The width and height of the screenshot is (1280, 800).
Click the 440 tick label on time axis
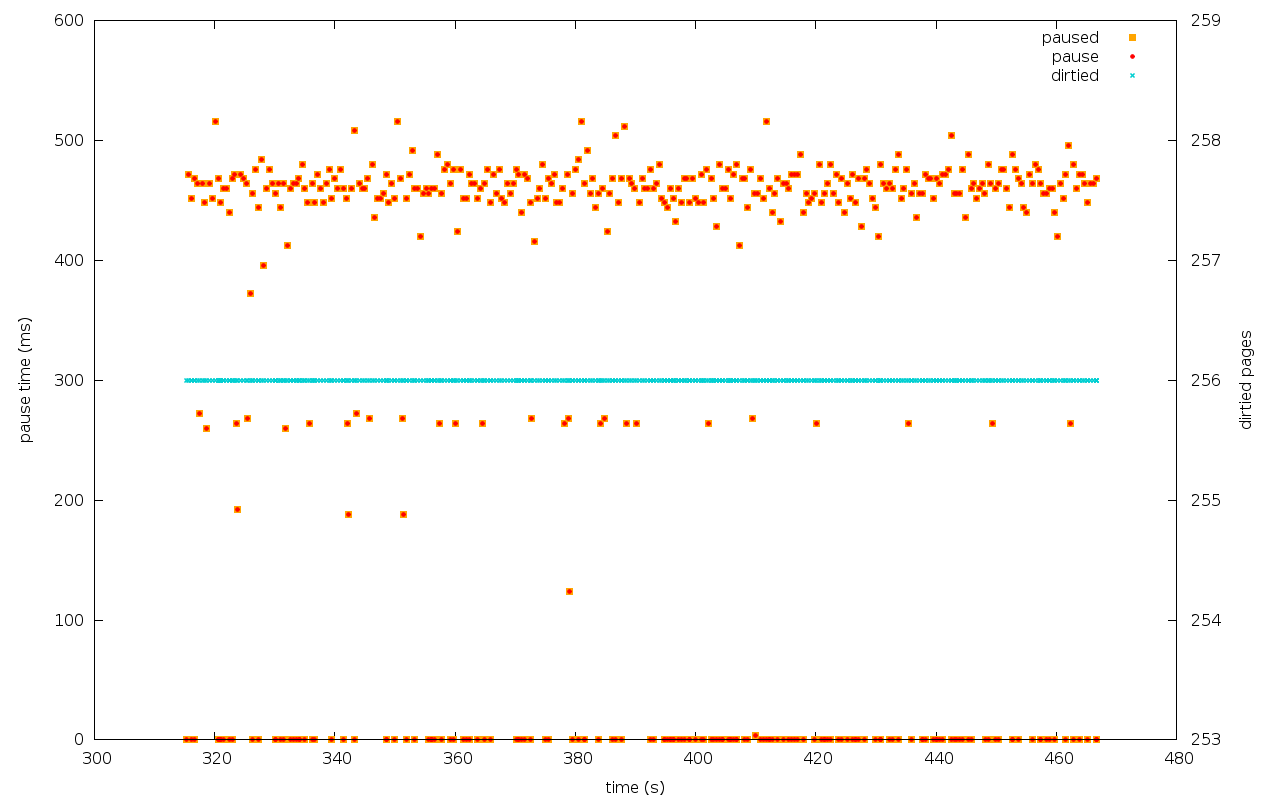point(939,759)
